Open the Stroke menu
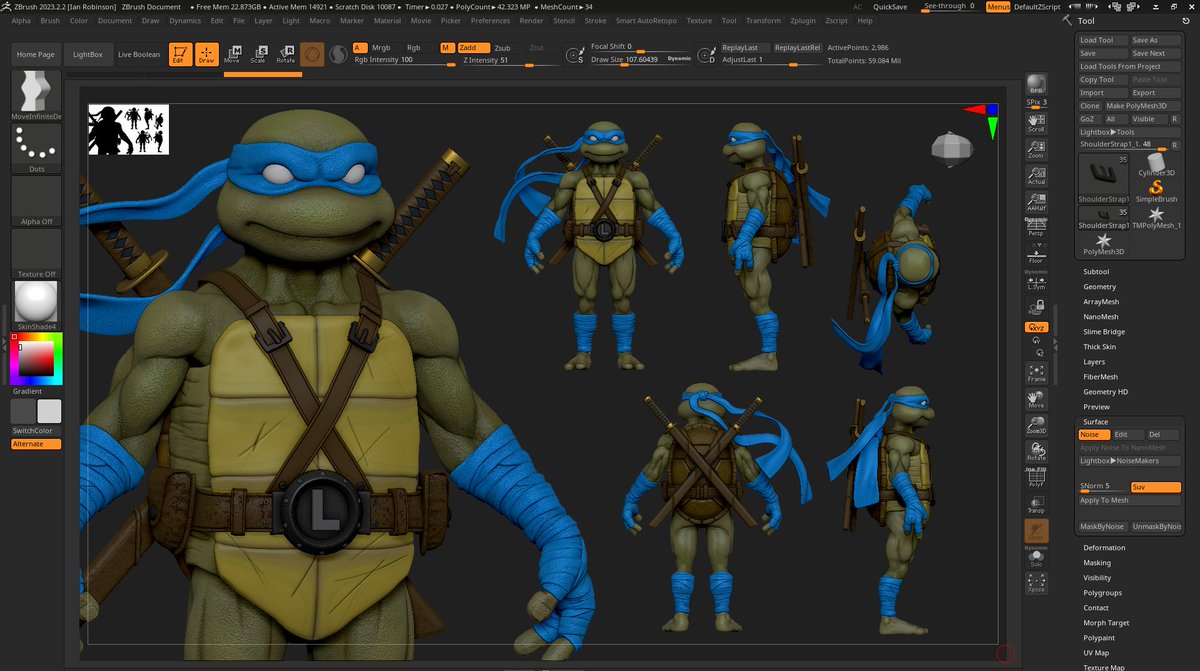The height and width of the screenshot is (671, 1200). [x=595, y=20]
